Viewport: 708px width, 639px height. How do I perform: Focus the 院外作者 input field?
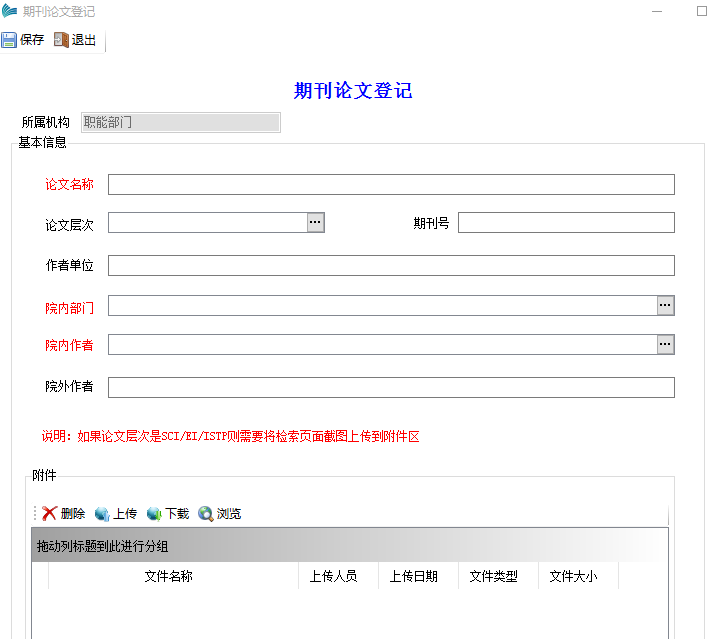coord(391,387)
